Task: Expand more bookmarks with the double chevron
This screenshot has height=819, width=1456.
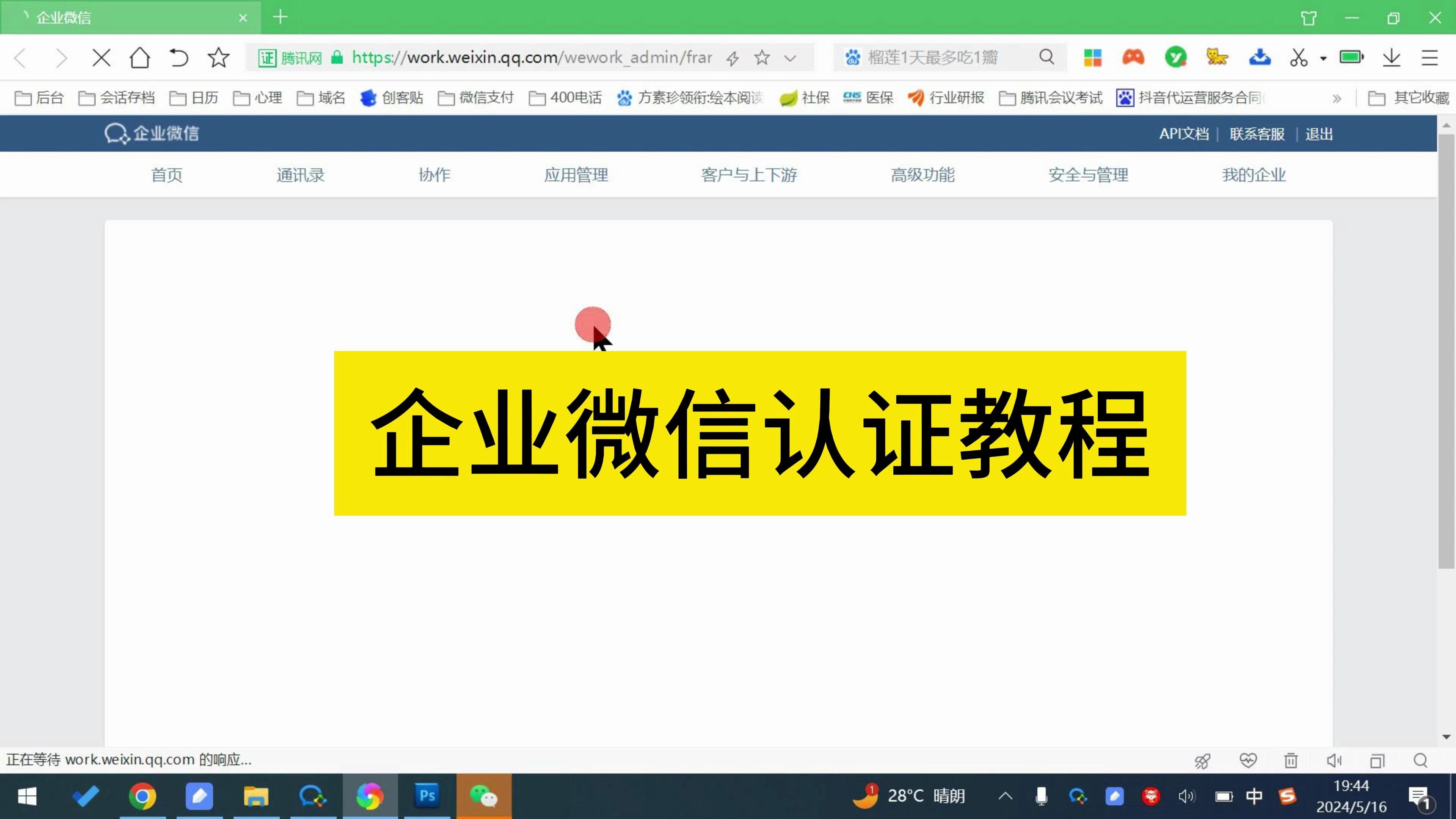Action: click(x=1337, y=99)
